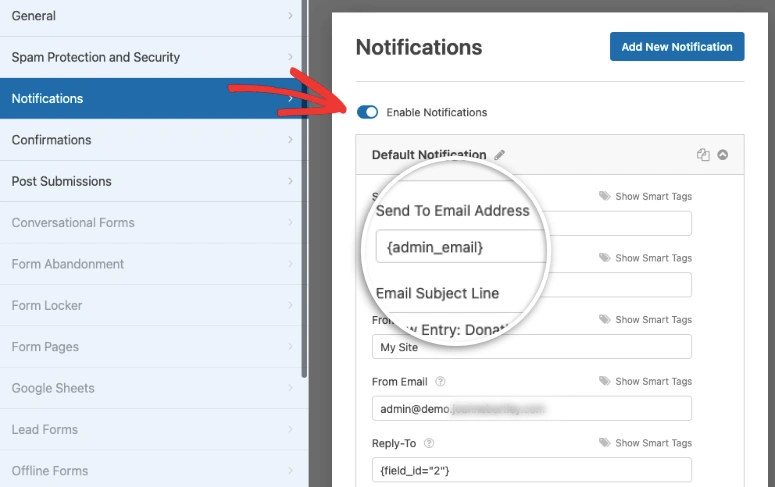Open Conversational Forms settings
Viewport: 775px width, 487px height.
click(150, 223)
